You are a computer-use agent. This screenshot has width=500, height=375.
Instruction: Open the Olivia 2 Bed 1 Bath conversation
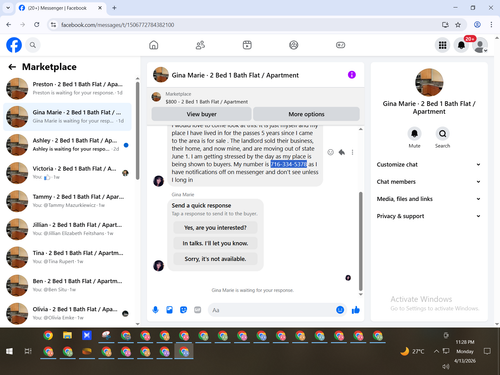pos(68,313)
